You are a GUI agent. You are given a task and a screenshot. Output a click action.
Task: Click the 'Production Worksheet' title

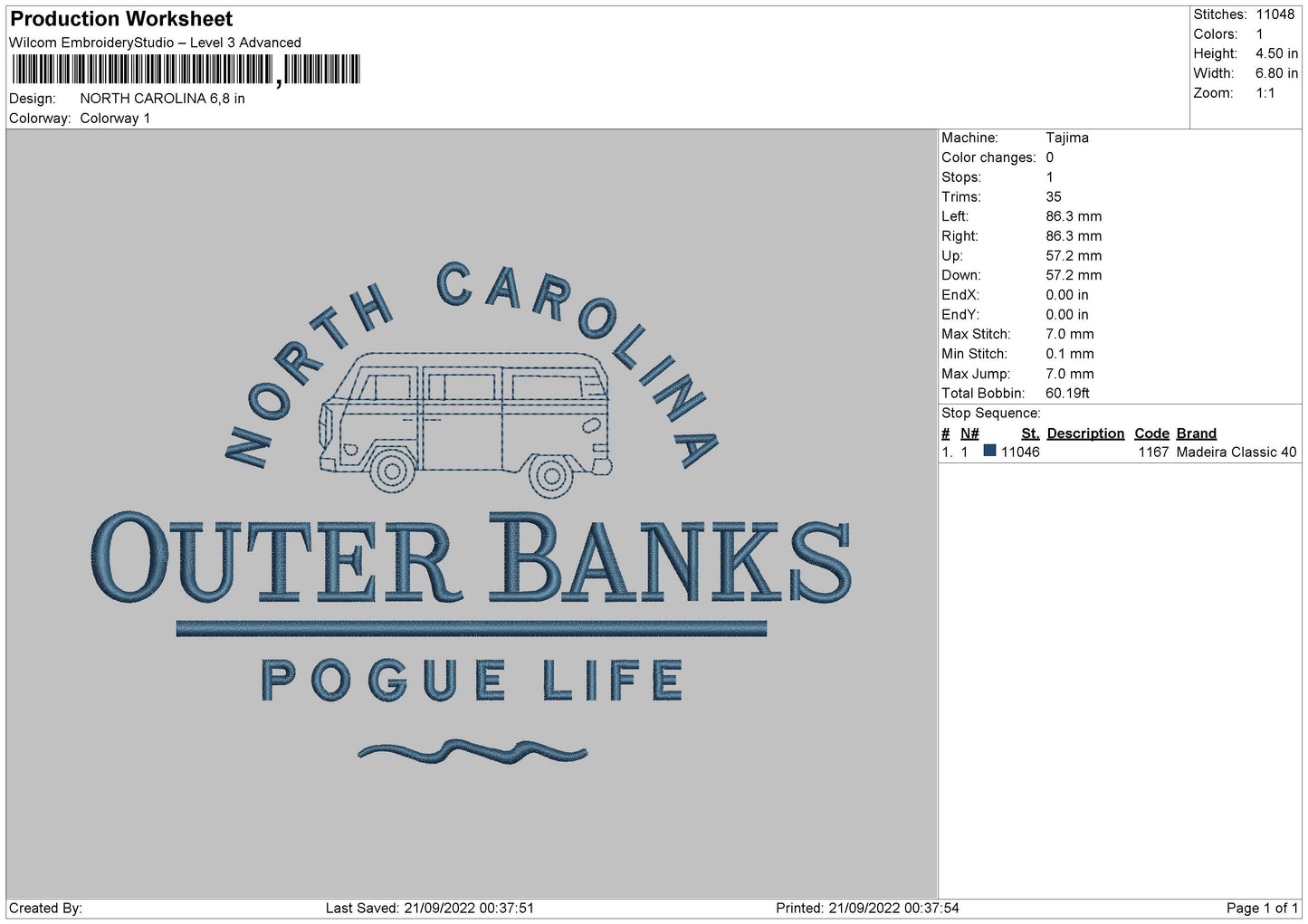coord(121,19)
